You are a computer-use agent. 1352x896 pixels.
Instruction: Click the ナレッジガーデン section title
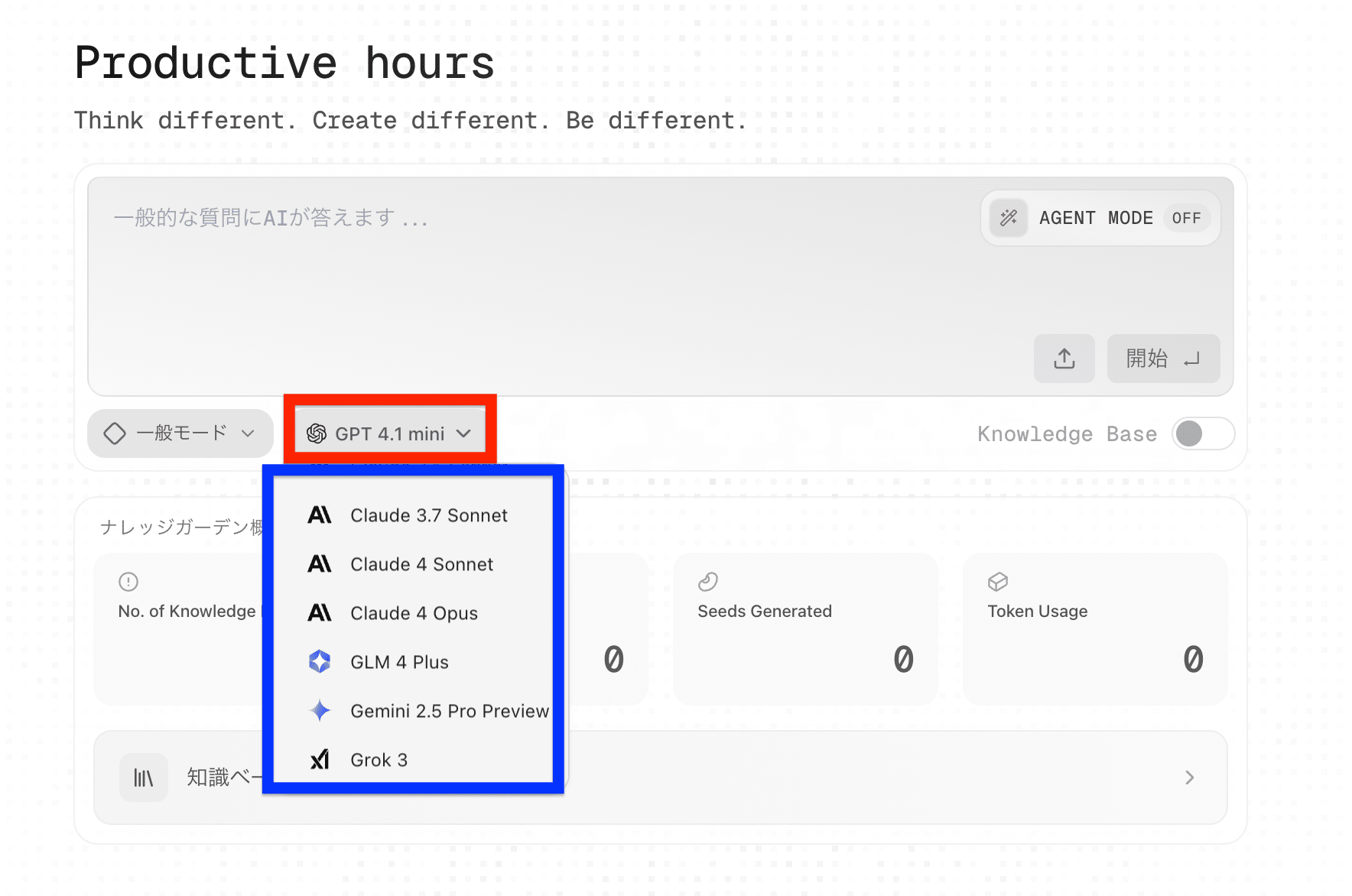(x=182, y=527)
